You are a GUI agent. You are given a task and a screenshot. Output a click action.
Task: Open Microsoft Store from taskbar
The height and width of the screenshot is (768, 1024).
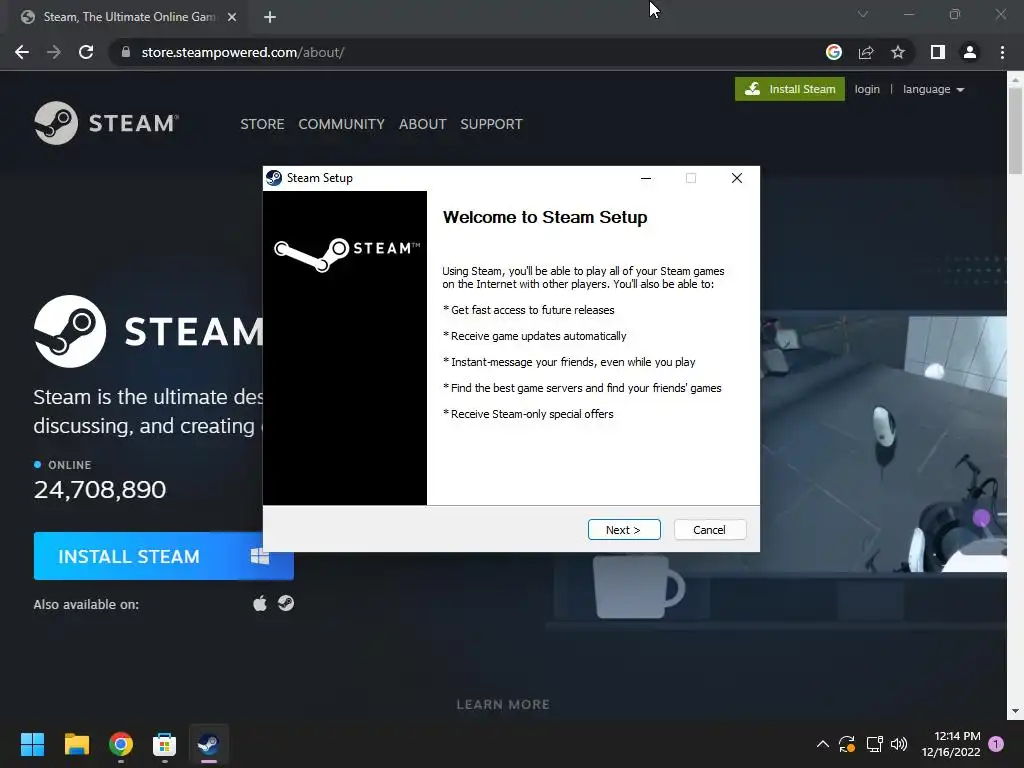pos(165,744)
